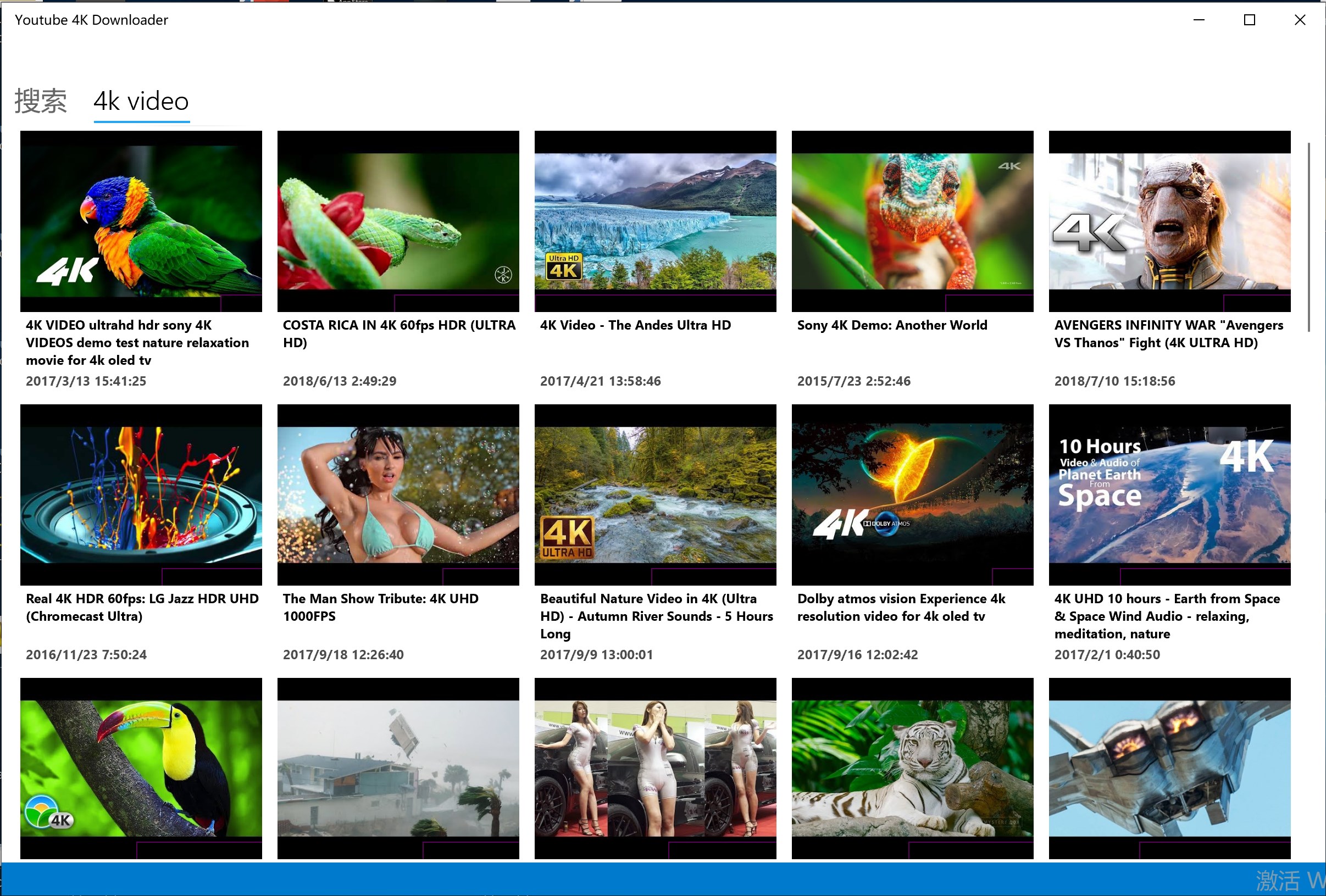Open the chameleon Sony 4K Demo thumbnail
This screenshot has width=1326, height=896.
(912, 221)
